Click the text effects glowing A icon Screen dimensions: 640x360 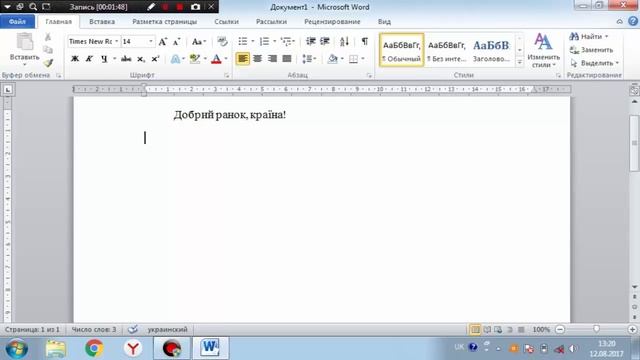tap(175, 59)
